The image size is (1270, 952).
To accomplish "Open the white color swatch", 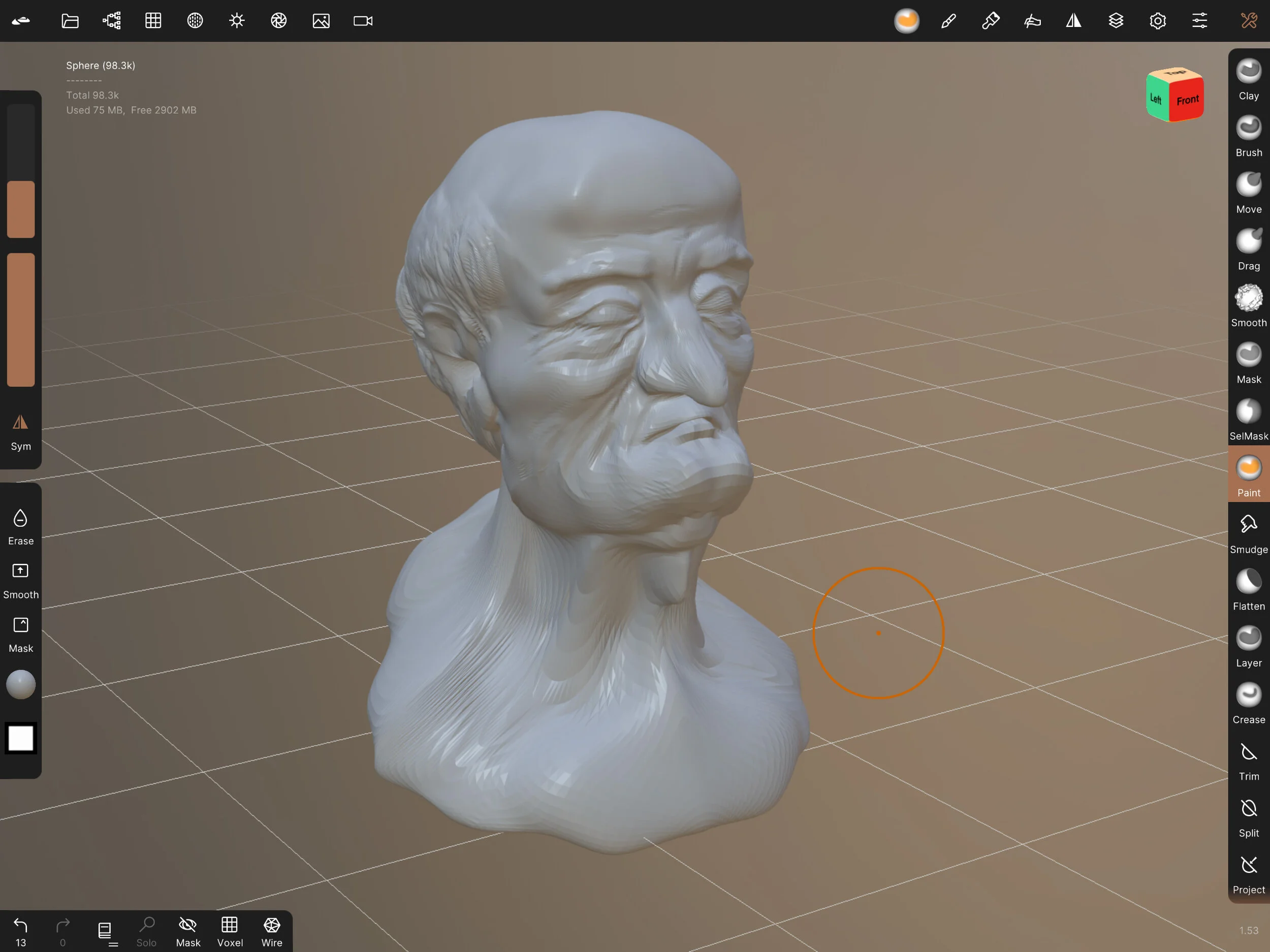I will click(x=21, y=738).
